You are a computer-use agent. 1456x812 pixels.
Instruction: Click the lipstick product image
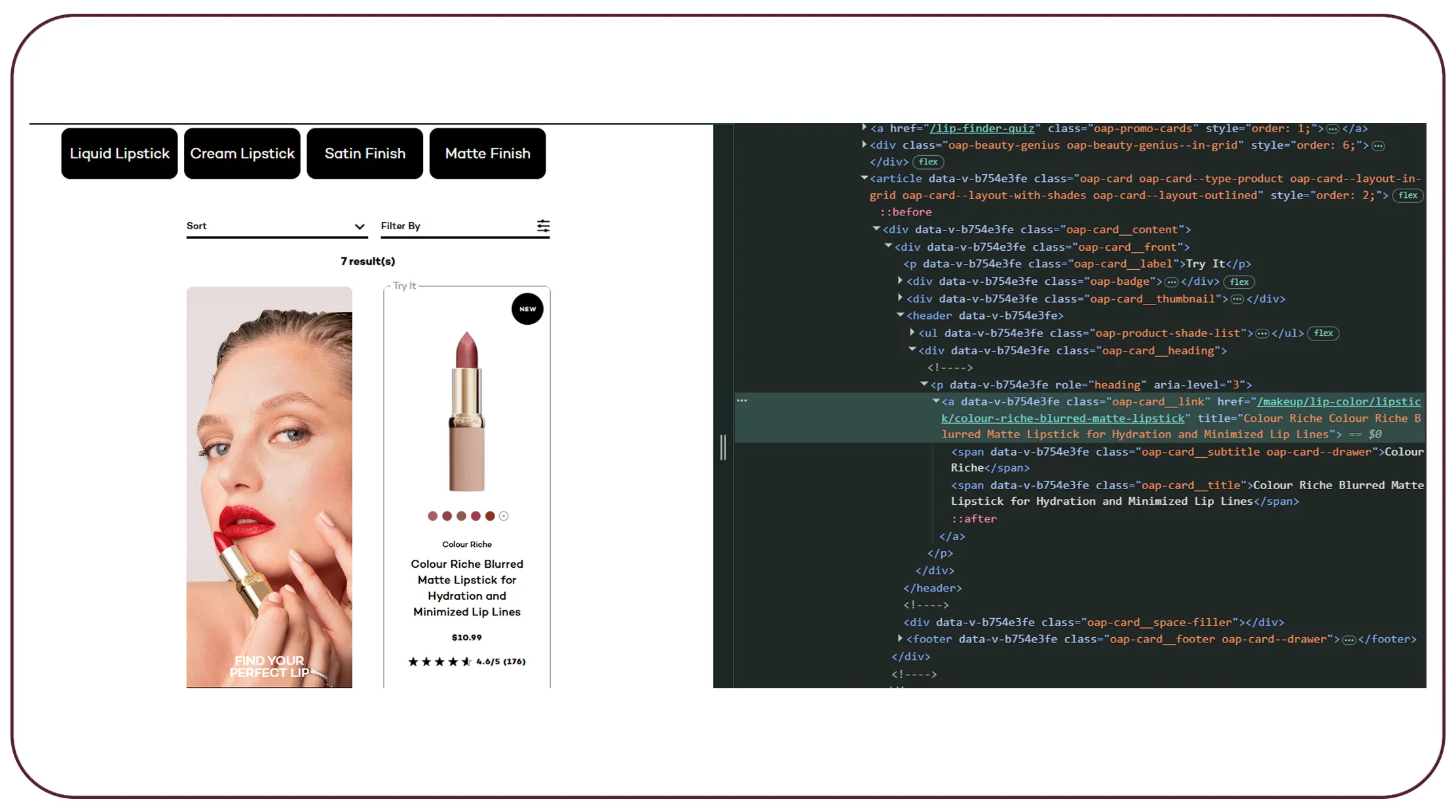point(467,411)
